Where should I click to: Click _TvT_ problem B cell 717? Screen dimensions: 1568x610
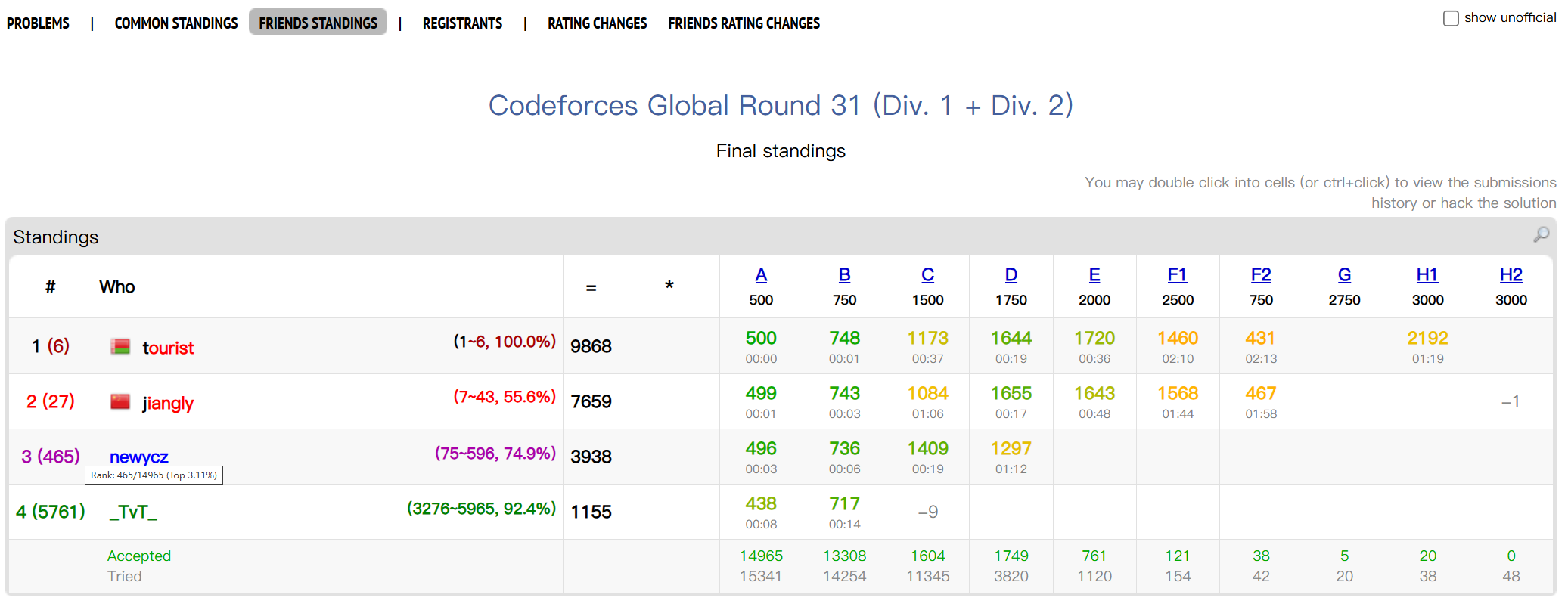pyautogui.click(x=844, y=512)
